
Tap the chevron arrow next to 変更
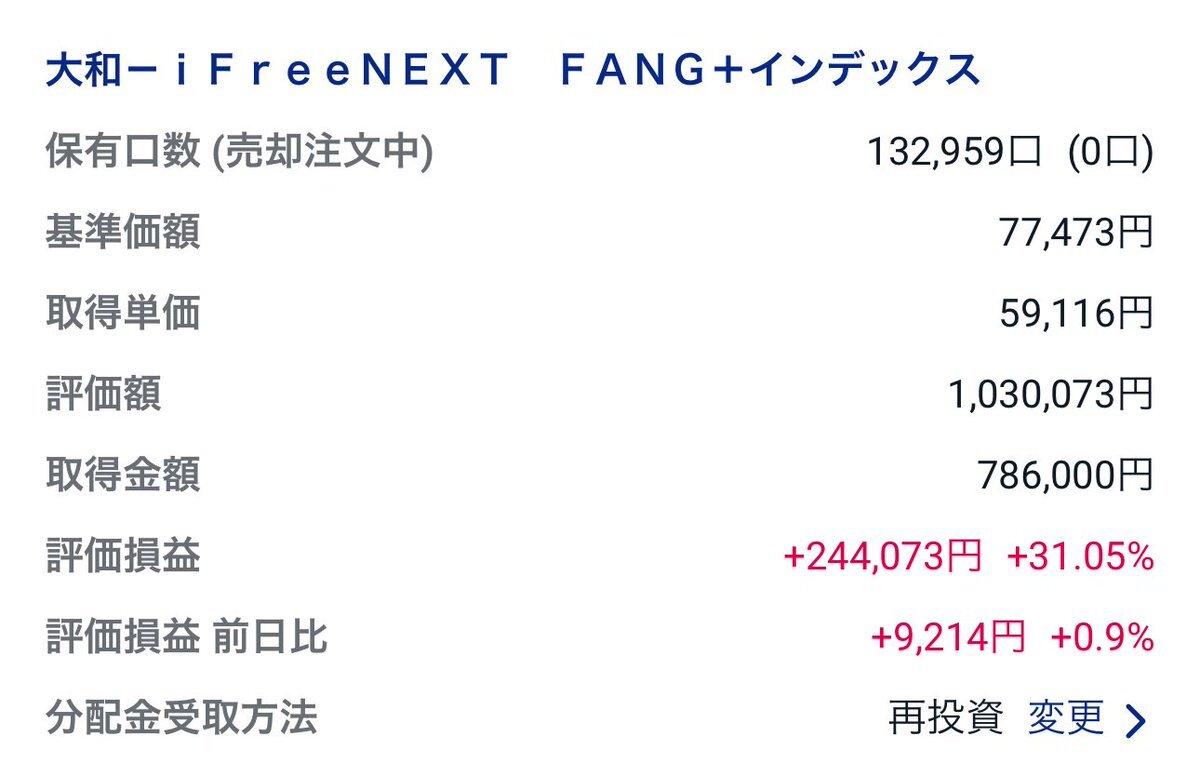(x=1136, y=720)
